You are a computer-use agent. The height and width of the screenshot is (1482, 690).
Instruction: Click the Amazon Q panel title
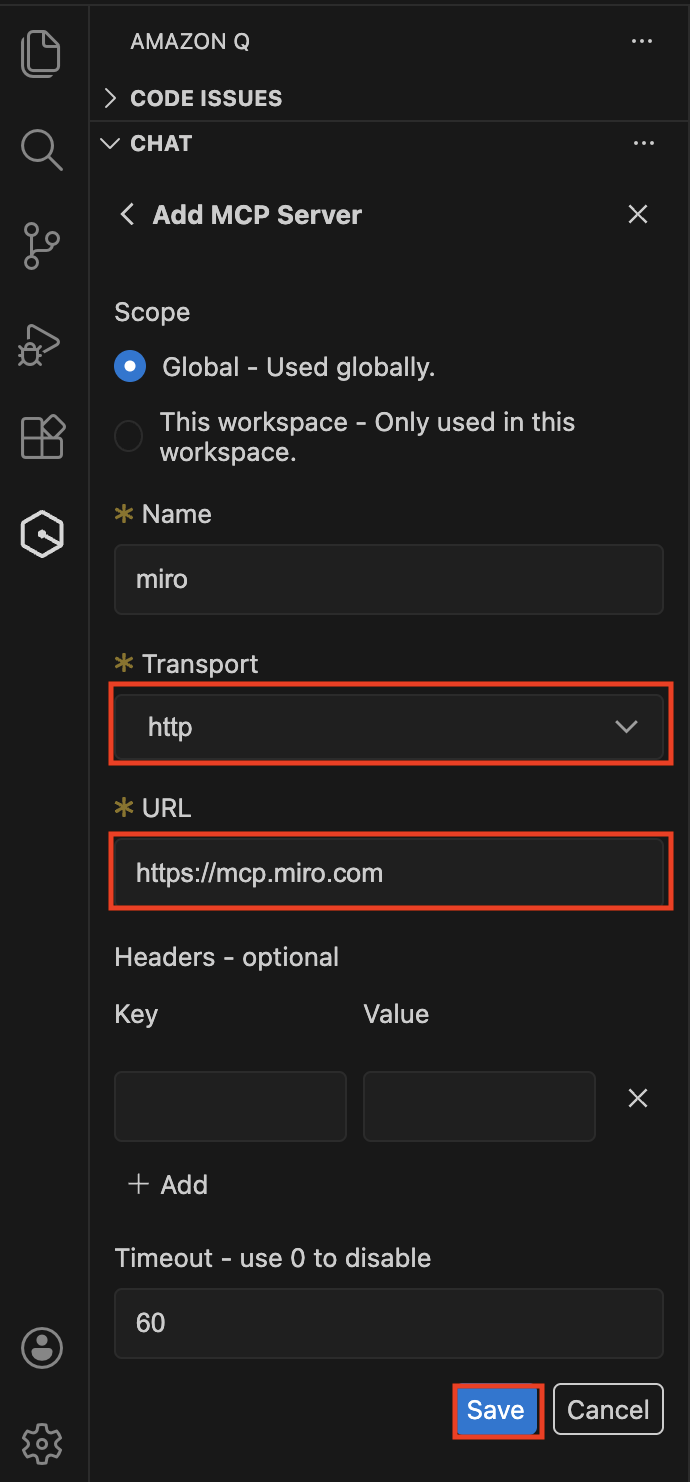190,42
